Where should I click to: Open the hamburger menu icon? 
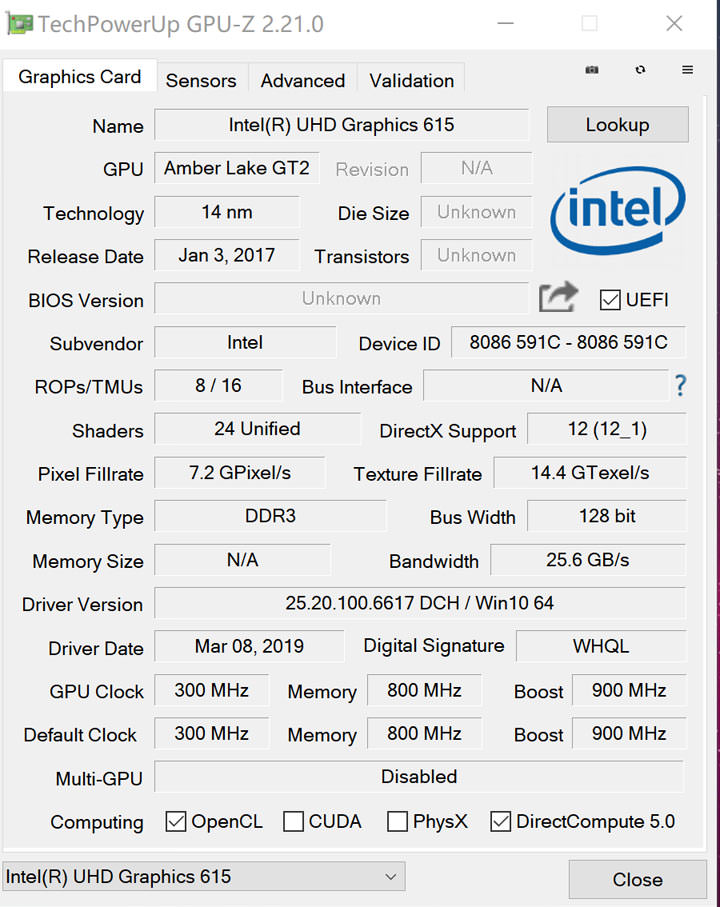(688, 70)
